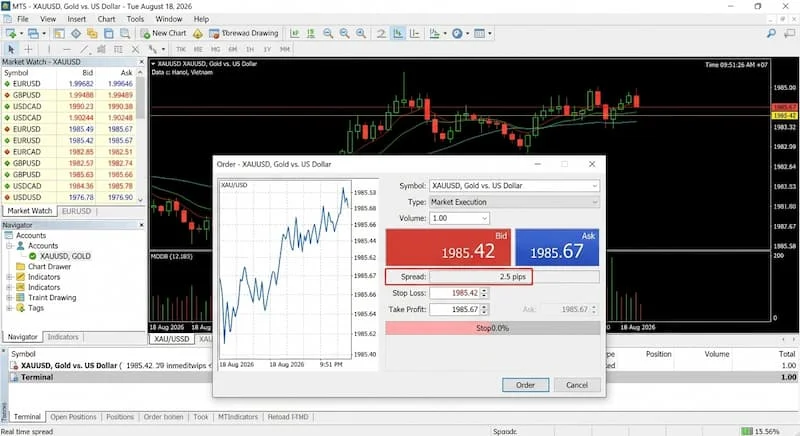Screen dimensions: 800x436
Task: Click the Take Profit stepper arrows
Action: click(484, 310)
